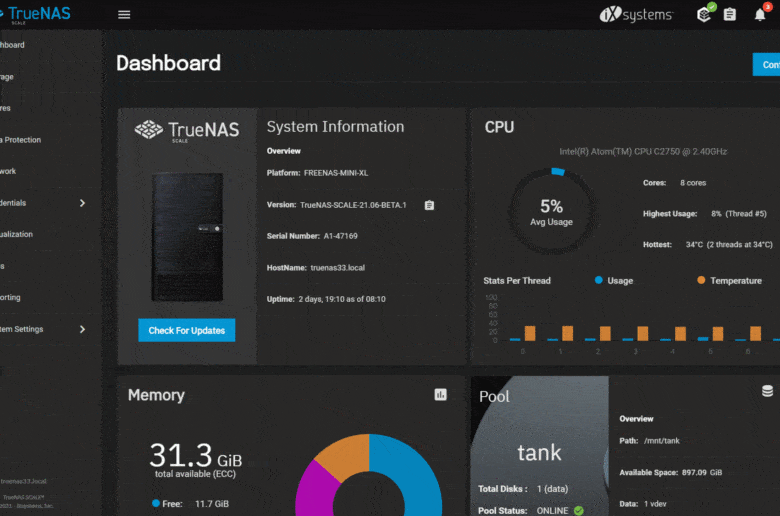Image resolution: width=780 pixels, height=516 pixels.
Task: Click thread 0 temperature bar in chart
Action: 530,333
